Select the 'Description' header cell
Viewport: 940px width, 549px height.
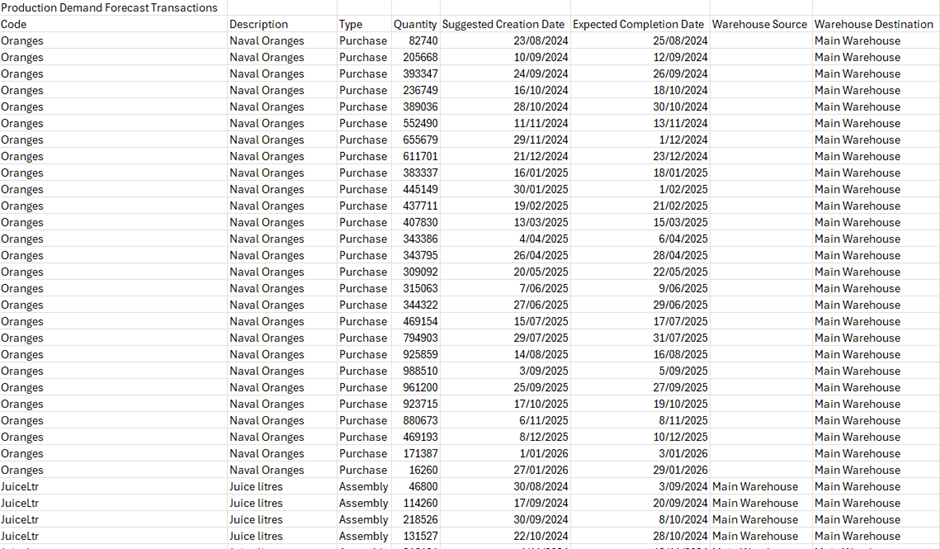(x=258, y=24)
